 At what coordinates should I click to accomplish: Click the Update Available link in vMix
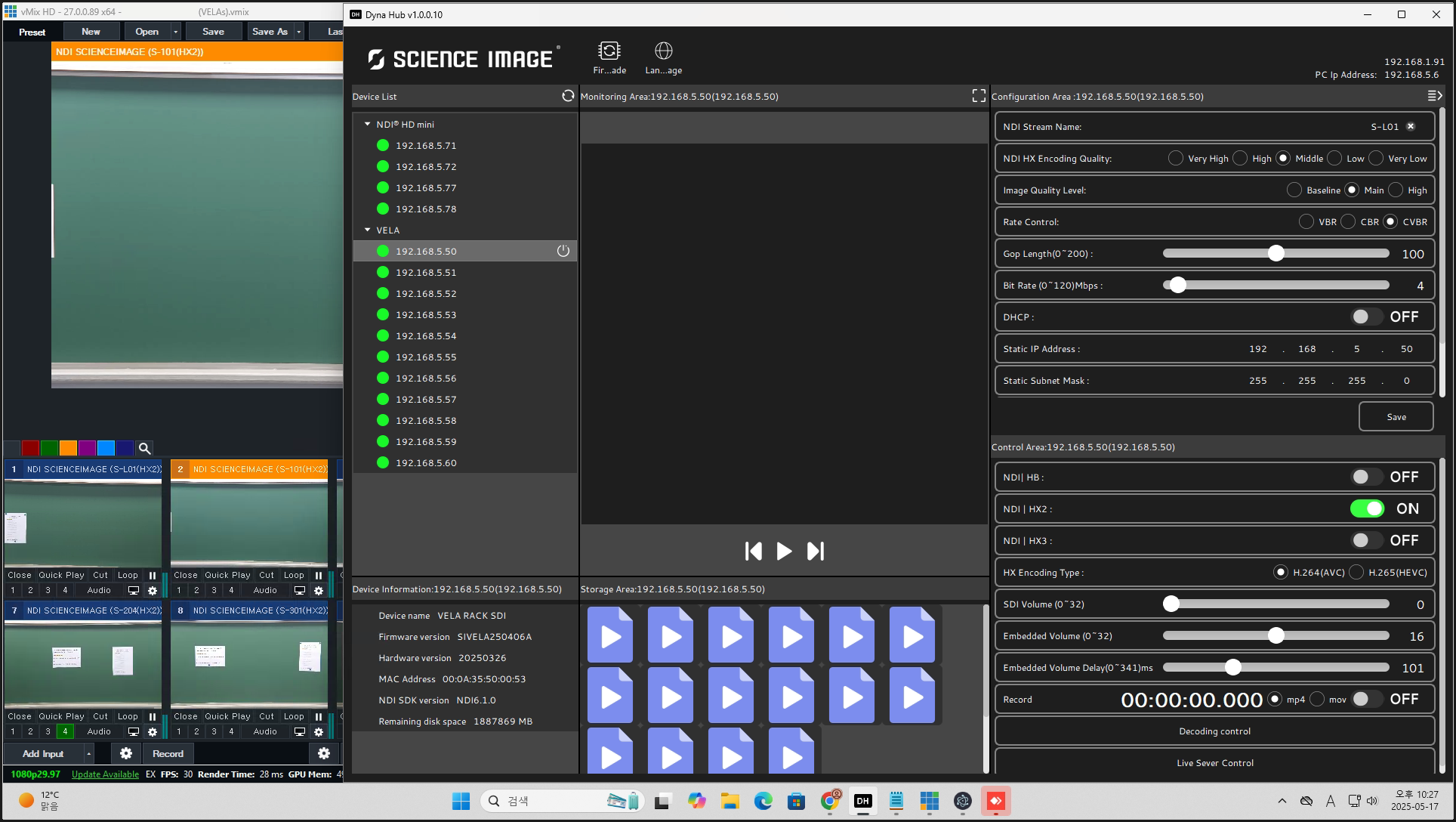tap(105, 774)
